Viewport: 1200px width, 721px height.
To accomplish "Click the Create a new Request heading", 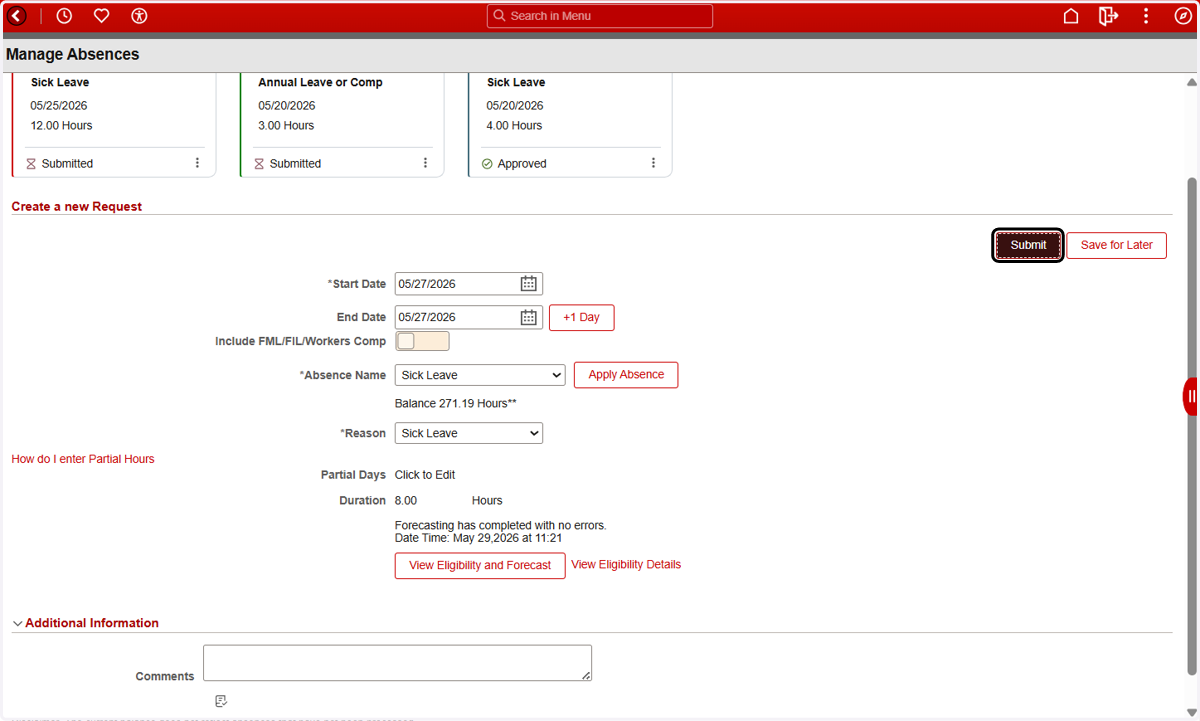I will (77, 207).
